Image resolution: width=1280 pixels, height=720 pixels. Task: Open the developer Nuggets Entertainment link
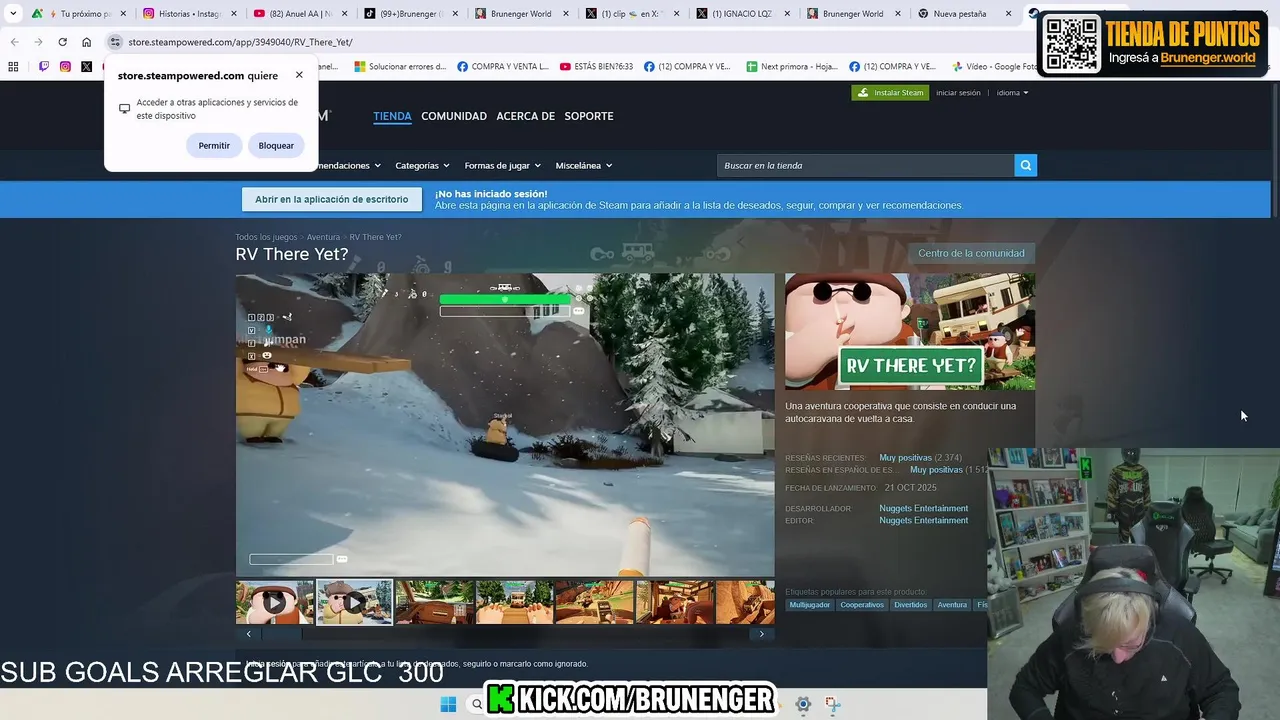tap(923, 508)
